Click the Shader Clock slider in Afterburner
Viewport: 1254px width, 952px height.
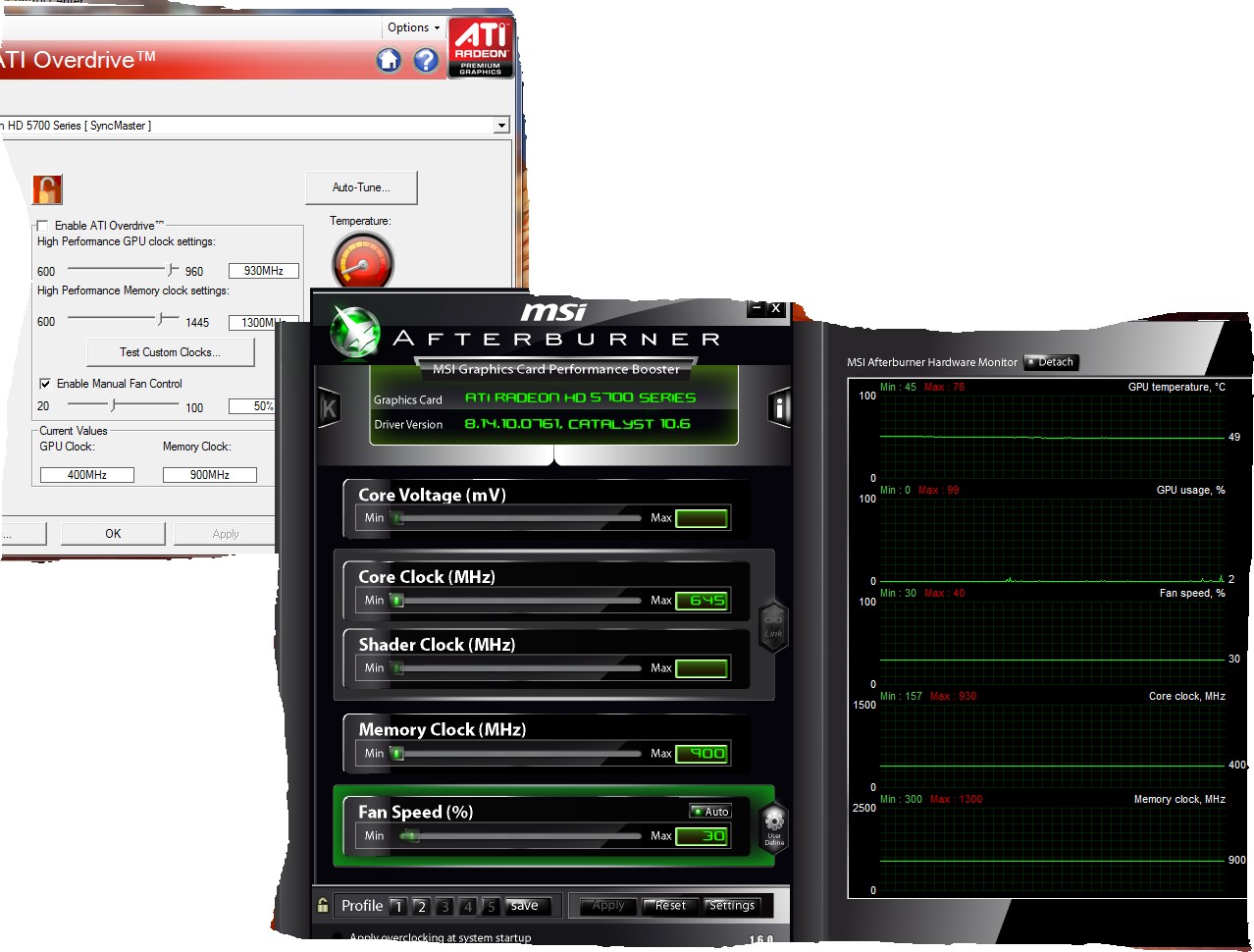pyautogui.click(x=516, y=667)
